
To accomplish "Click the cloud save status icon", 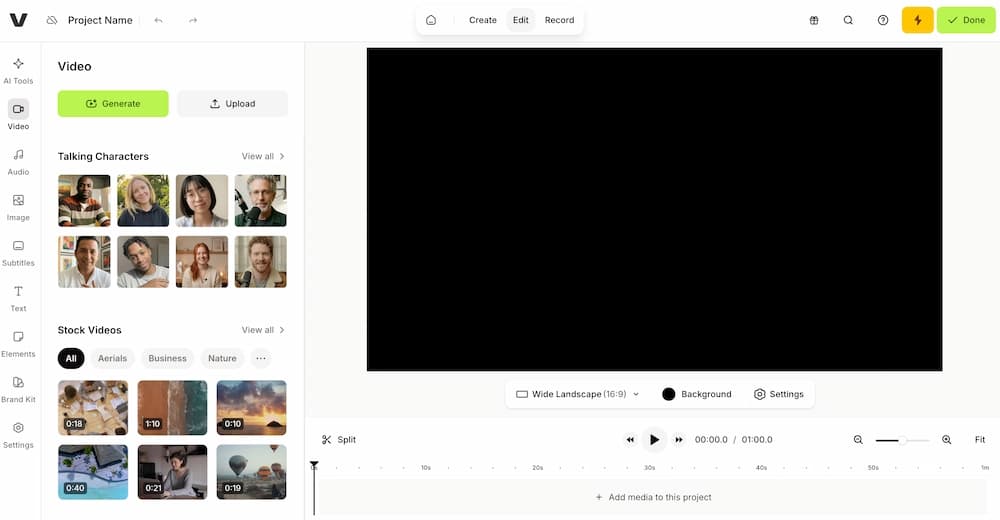I will pos(52,20).
